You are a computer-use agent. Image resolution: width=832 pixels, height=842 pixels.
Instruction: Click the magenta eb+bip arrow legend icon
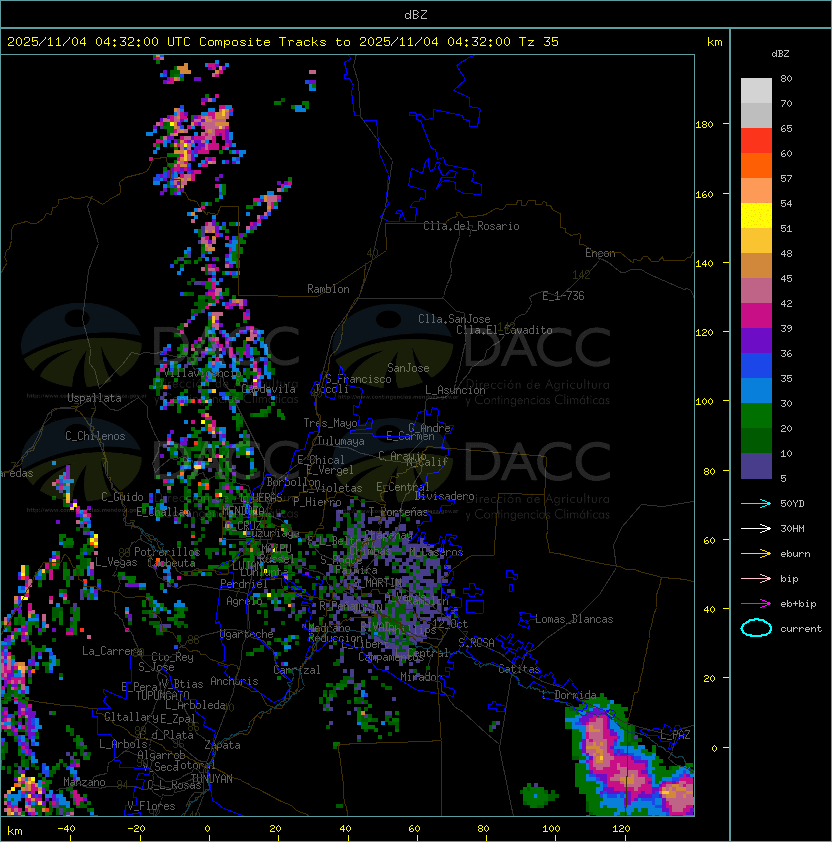click(756, 604)
